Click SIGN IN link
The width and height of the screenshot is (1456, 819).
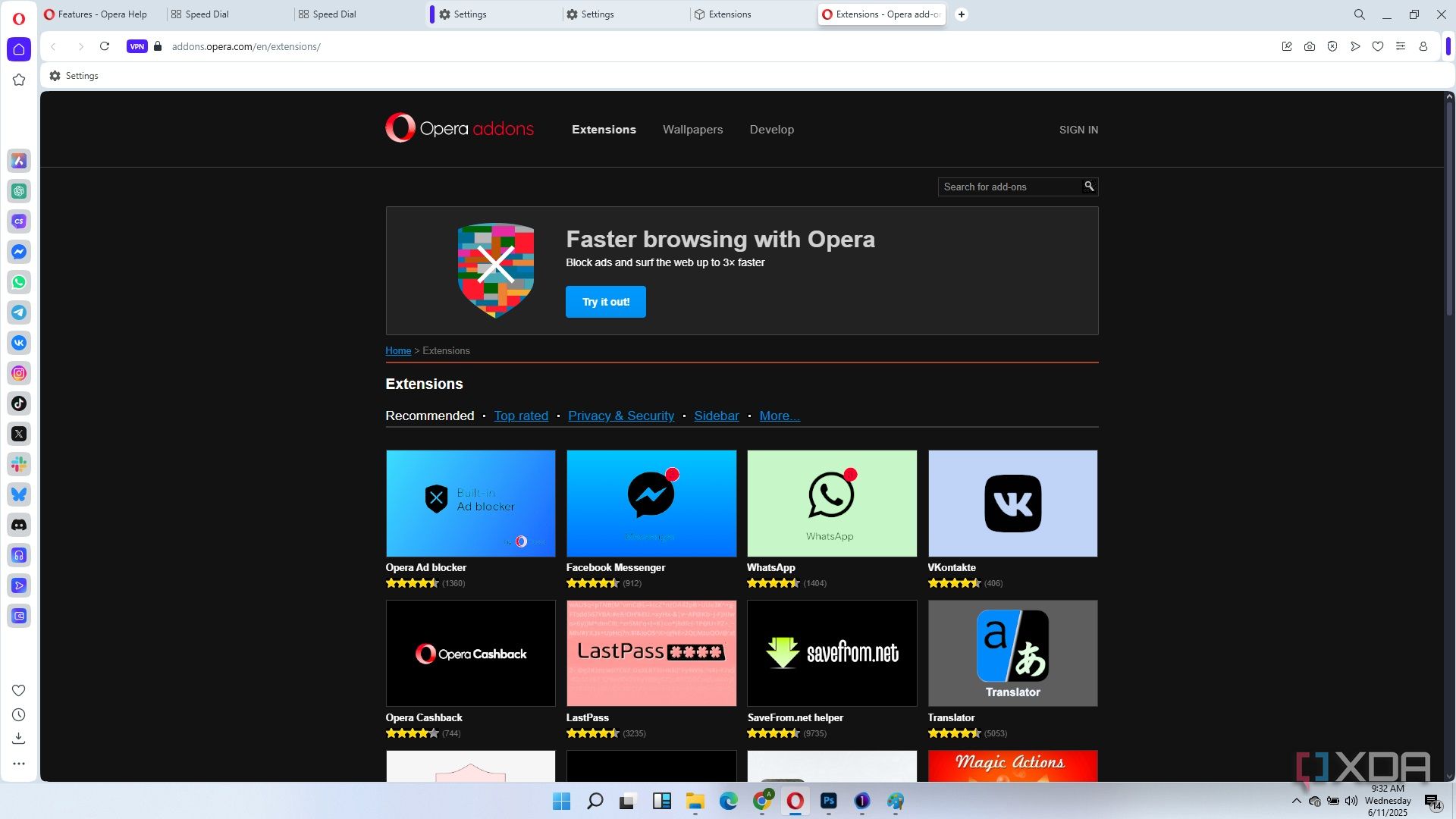click(x=1078, y=130)
